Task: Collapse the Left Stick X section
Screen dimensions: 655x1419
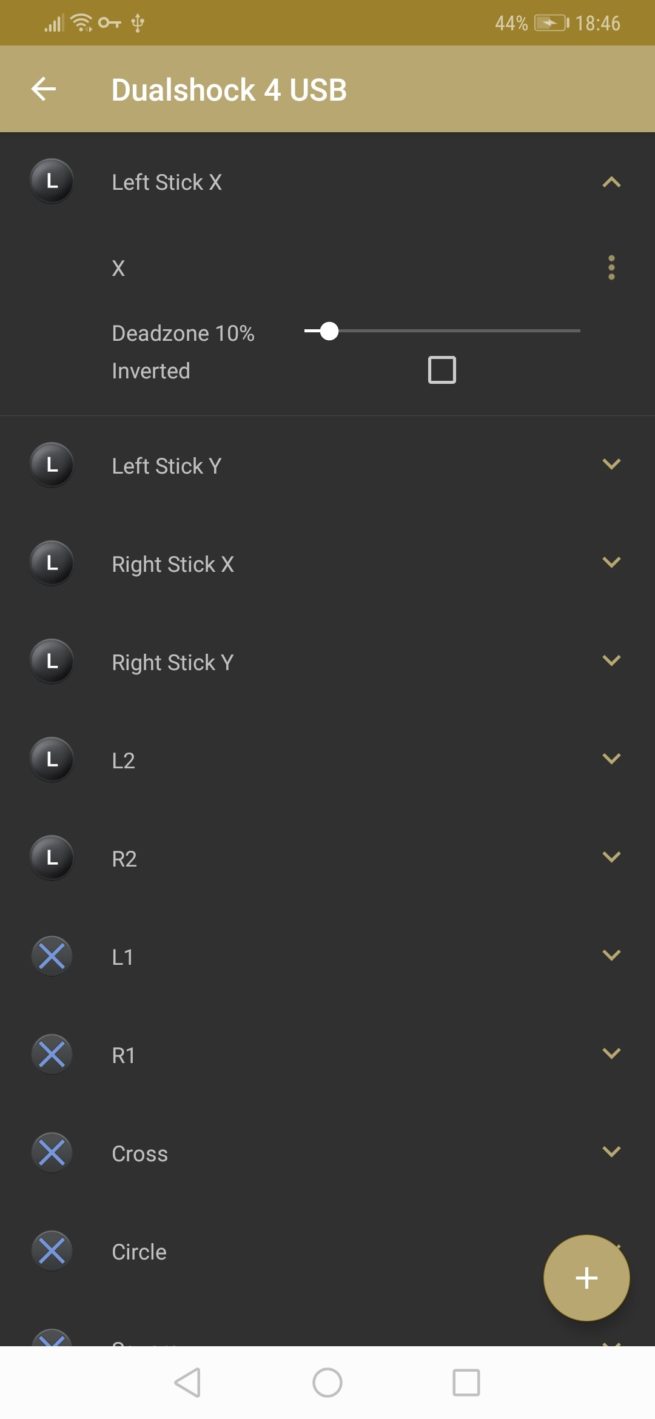Action: tap(611, 182)
